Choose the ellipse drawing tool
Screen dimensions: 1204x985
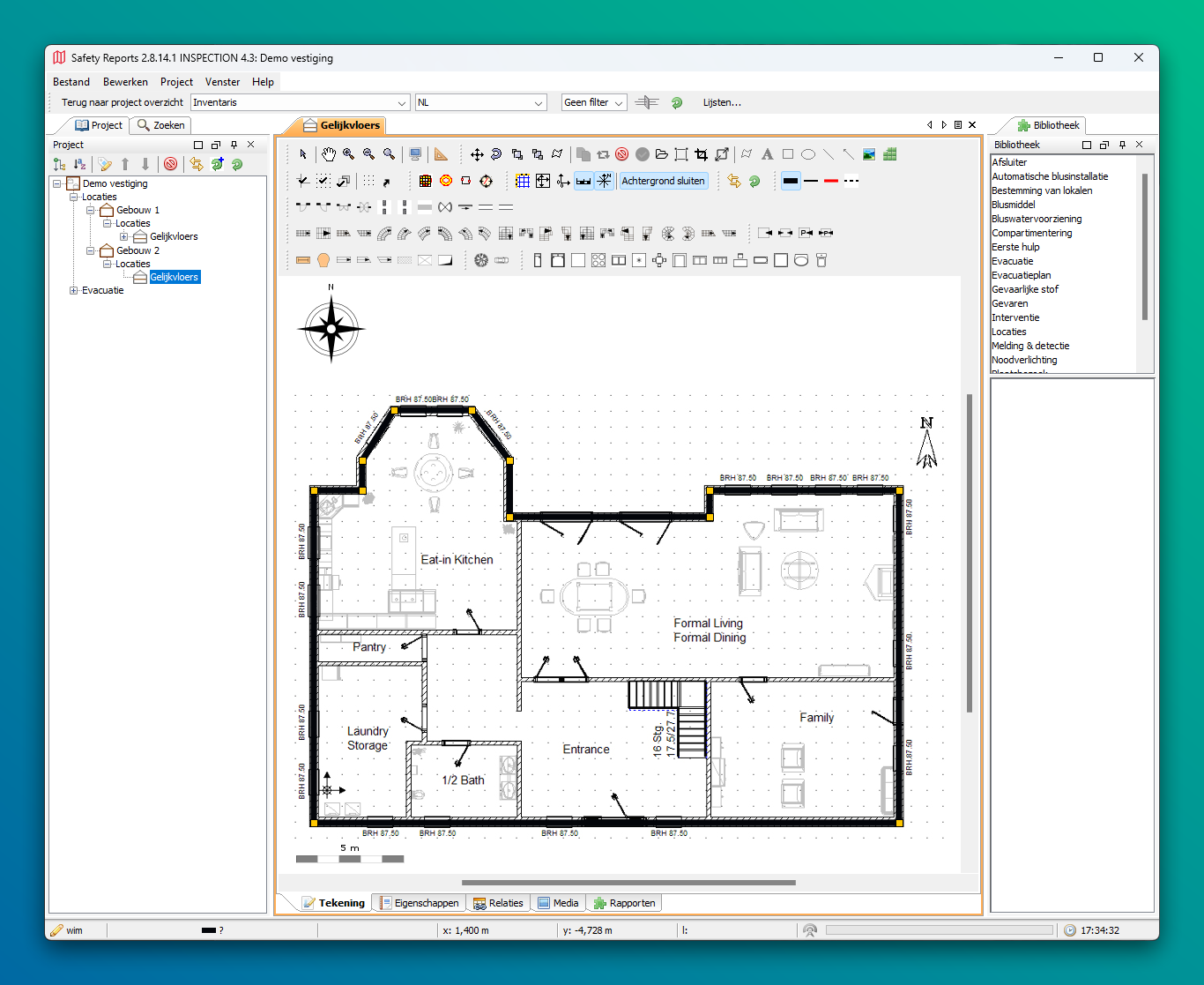[x=808, y=154]
